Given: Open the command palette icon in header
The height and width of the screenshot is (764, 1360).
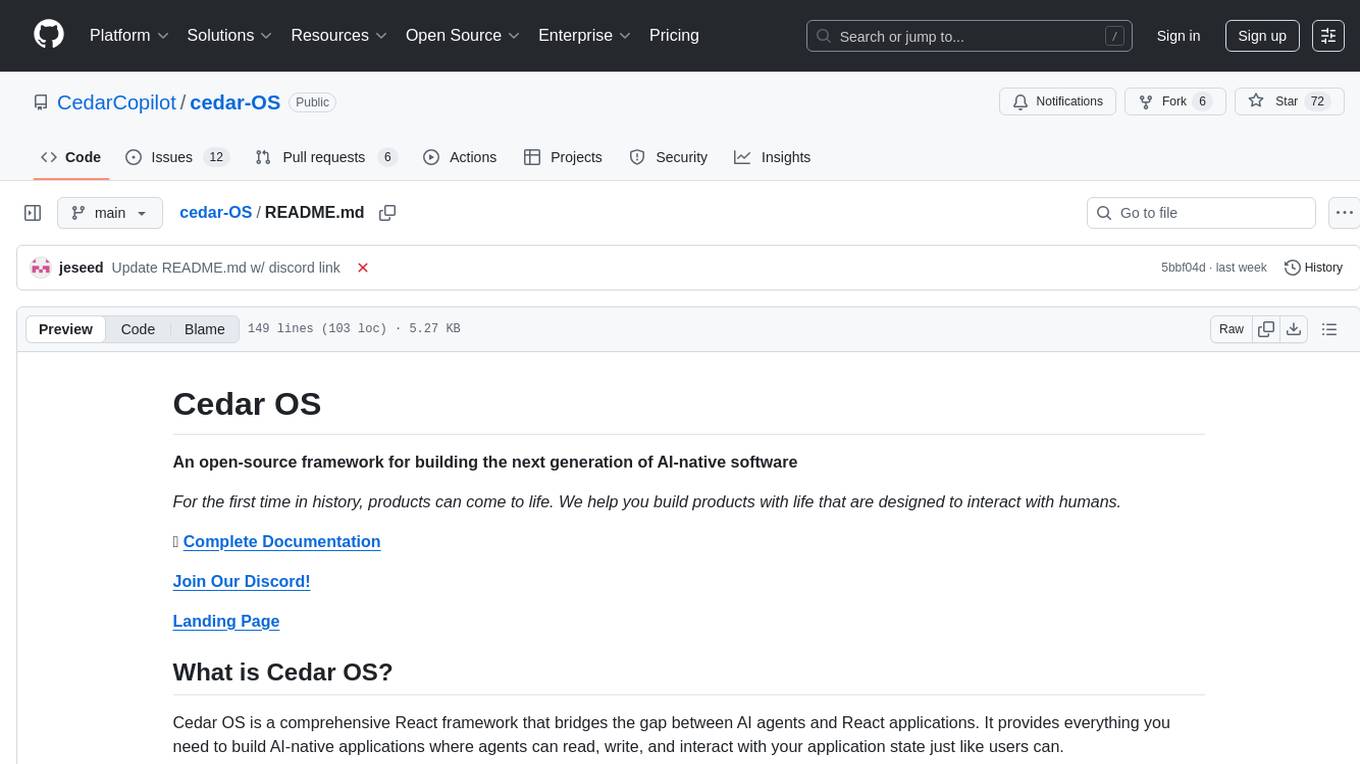Looking at the screenshot, I should pyautogui.click(x=1328, y=35).
